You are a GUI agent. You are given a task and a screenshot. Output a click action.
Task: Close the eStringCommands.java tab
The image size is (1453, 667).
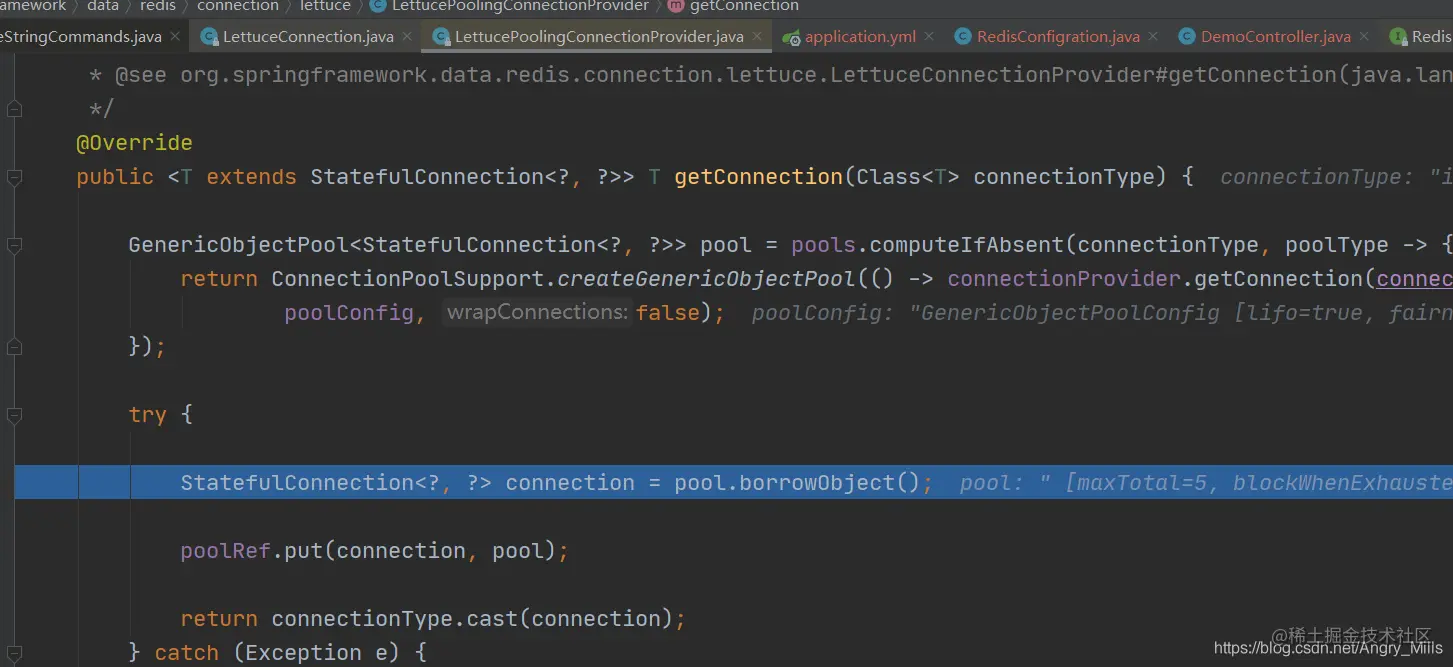(174, 36)
